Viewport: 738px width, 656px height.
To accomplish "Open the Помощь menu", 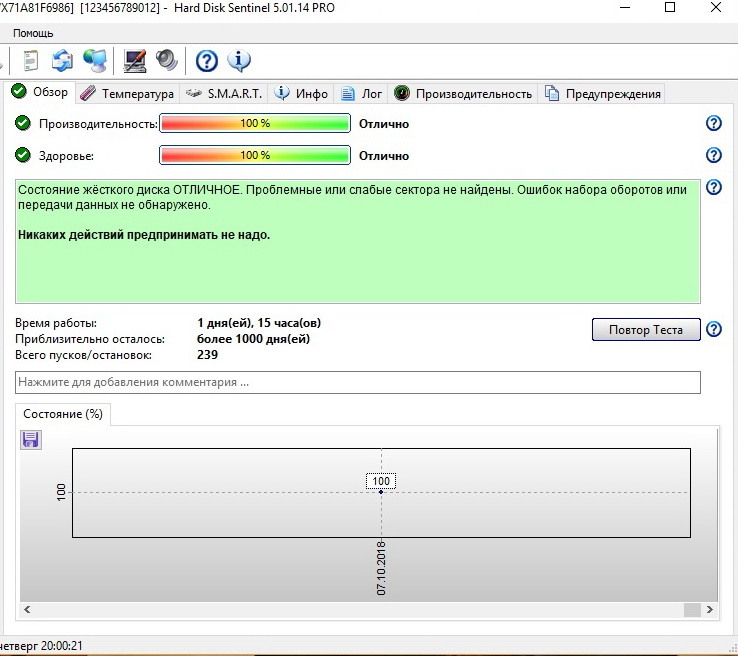I will (33, 33).
